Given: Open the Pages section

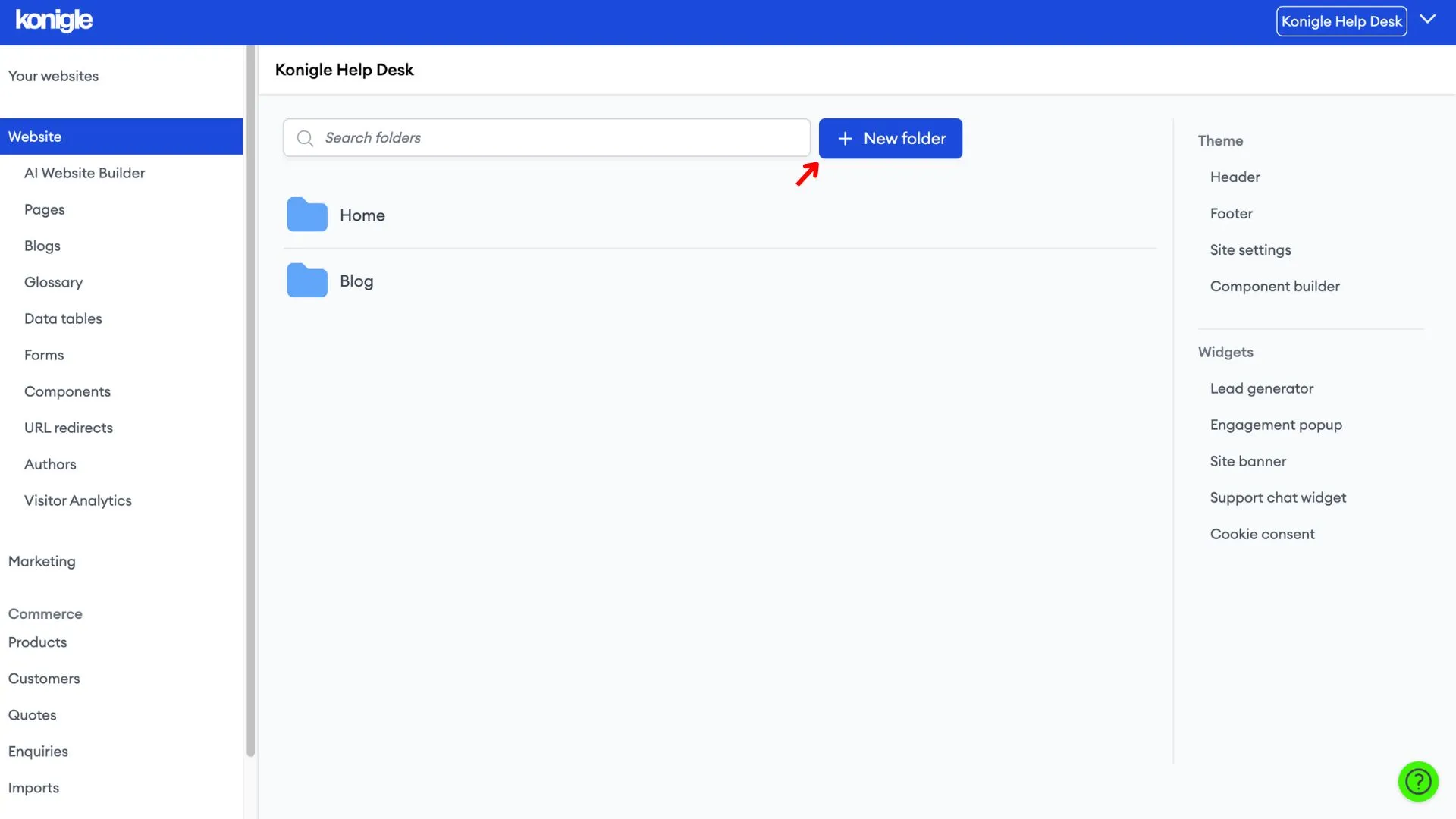Looking at the screenshot, I should (x=44, y=209).
